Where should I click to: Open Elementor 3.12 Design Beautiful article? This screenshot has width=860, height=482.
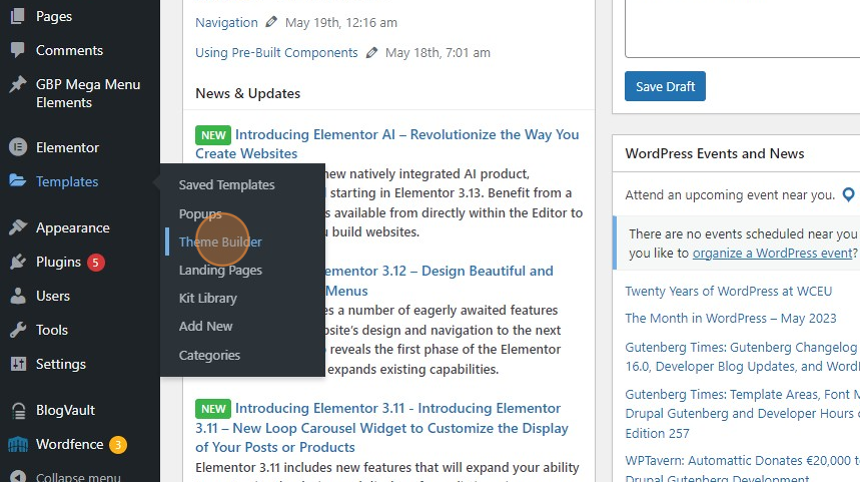(439, 281)
